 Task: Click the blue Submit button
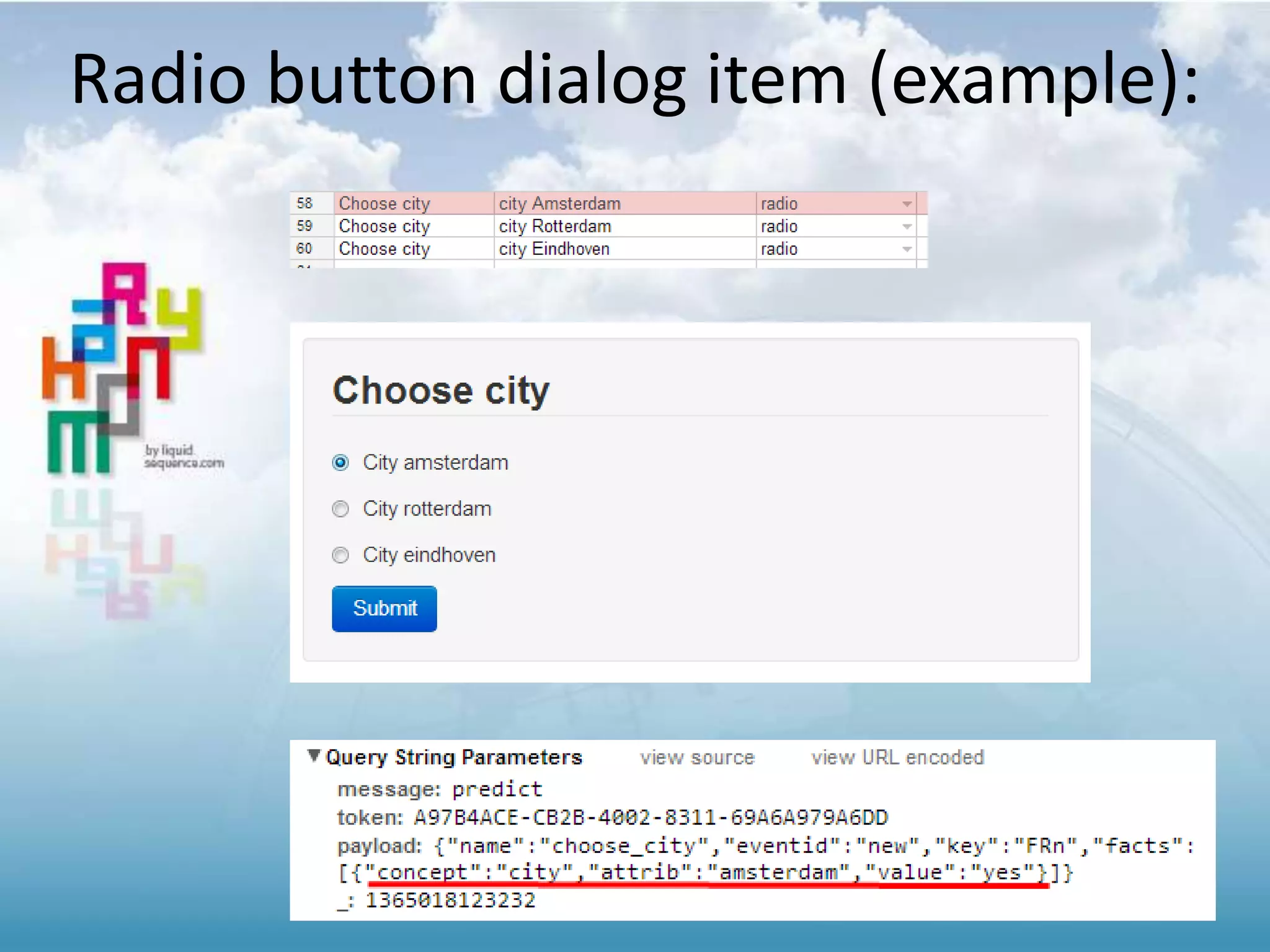(x=384, y=609)
